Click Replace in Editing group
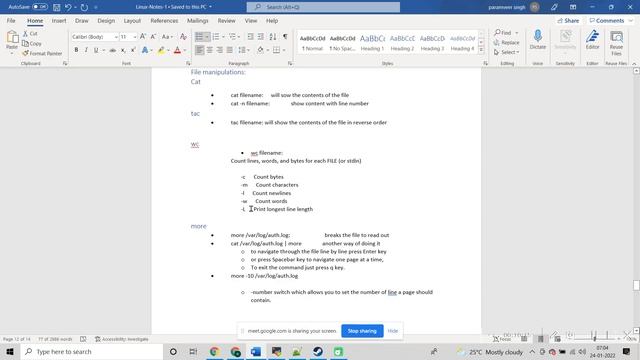Screen dimensions: 640x360 click(507, 42)
